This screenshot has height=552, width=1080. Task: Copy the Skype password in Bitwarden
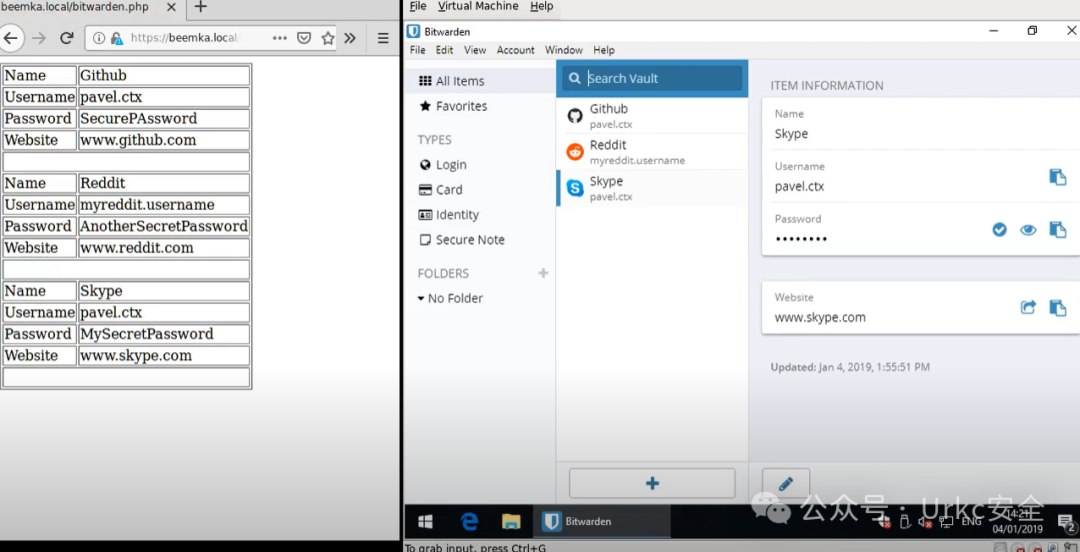1057,229
